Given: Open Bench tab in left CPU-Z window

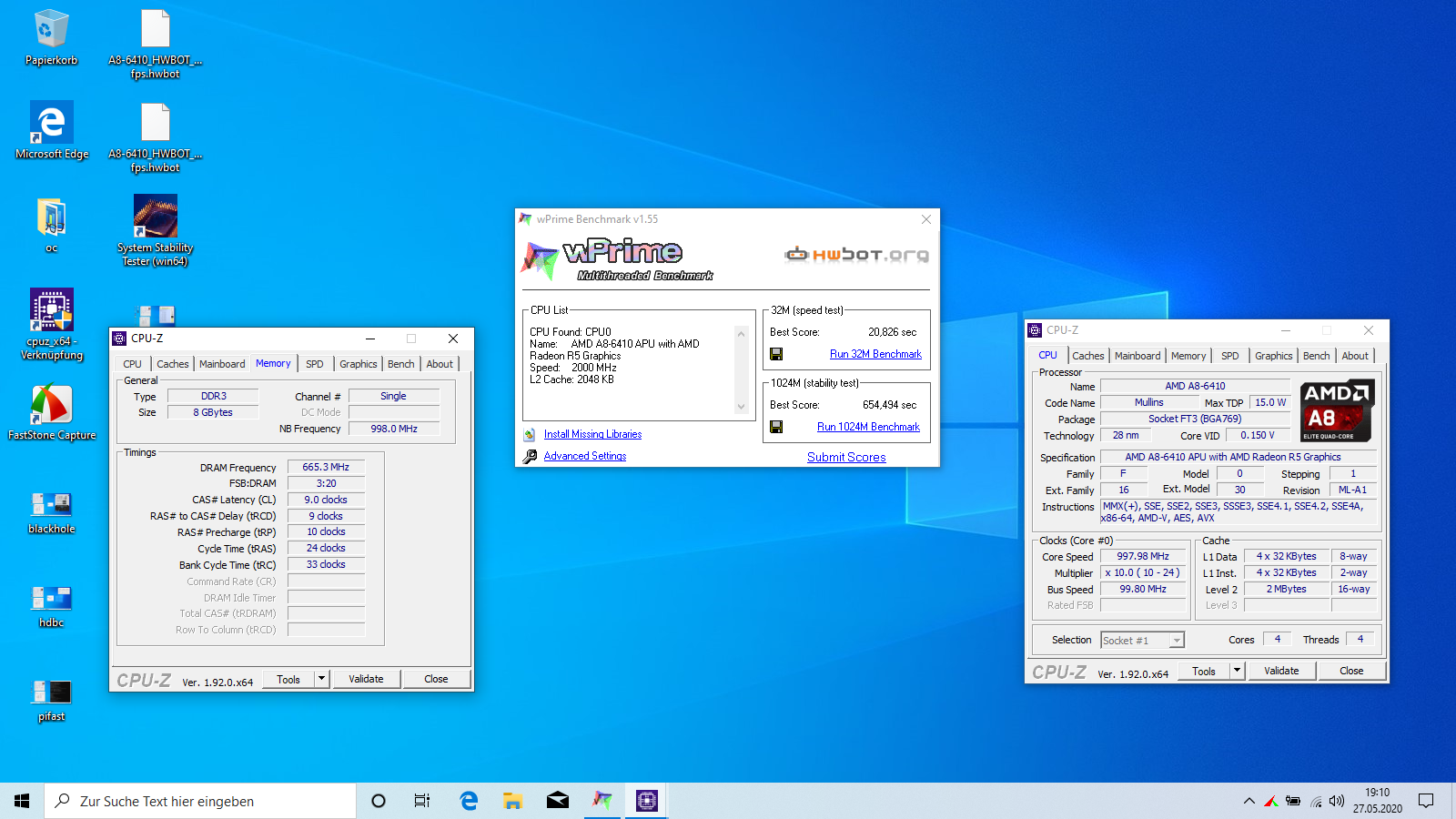Looking at the screenshot, I should point(400,364).
